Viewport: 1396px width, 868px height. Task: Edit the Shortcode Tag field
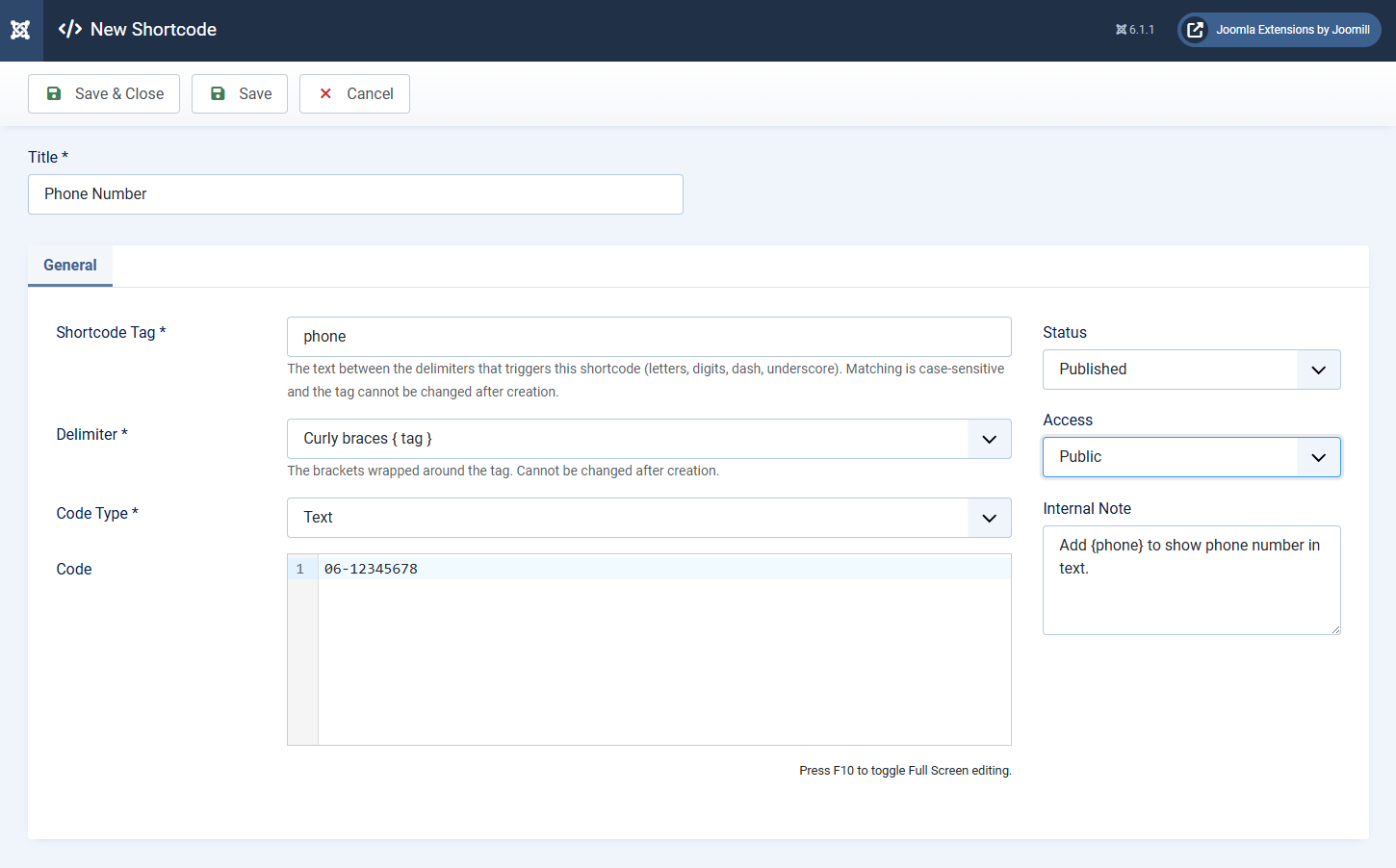click(649, 337)
